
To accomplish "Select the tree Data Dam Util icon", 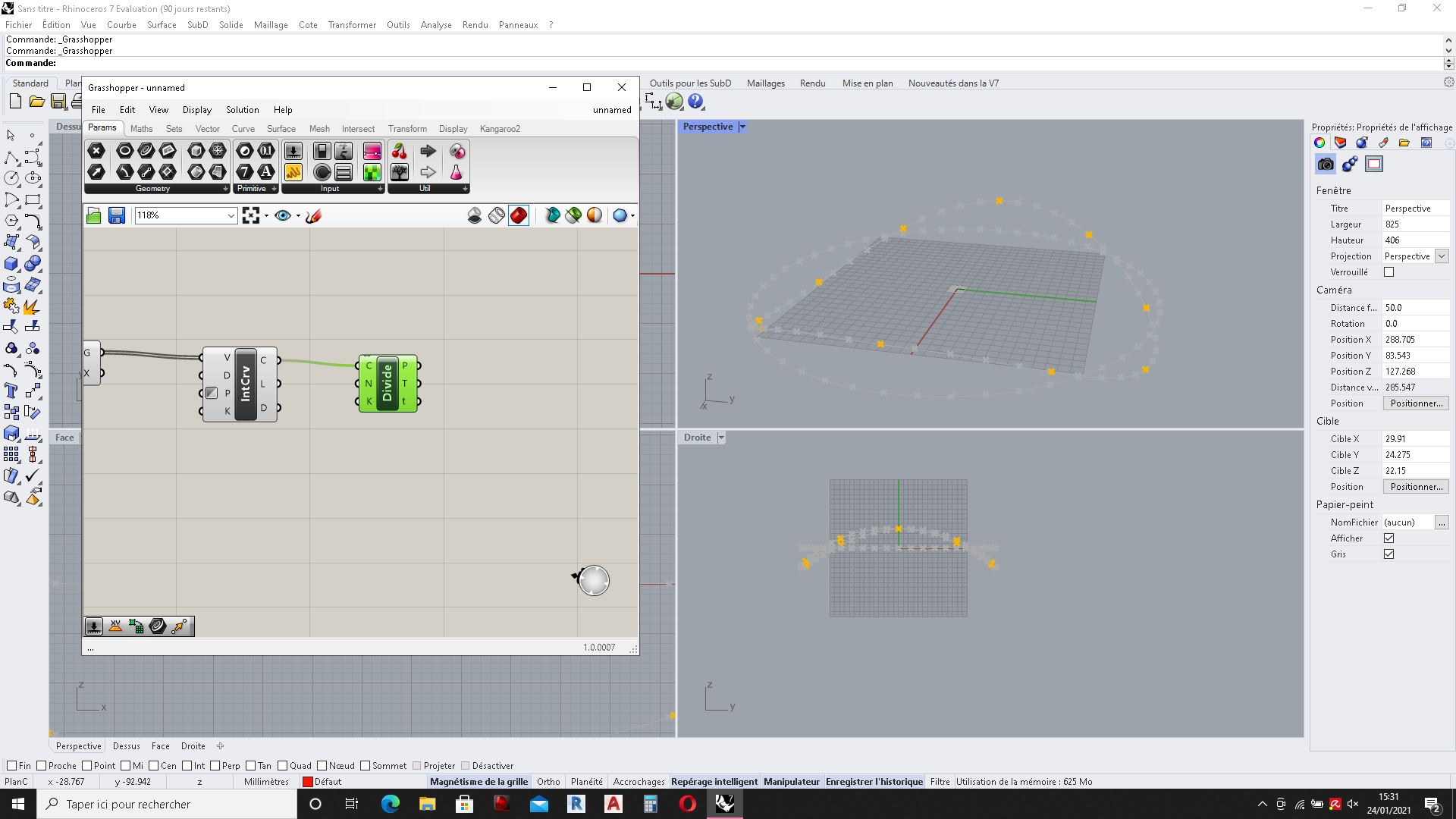I will tap(400, 172).
